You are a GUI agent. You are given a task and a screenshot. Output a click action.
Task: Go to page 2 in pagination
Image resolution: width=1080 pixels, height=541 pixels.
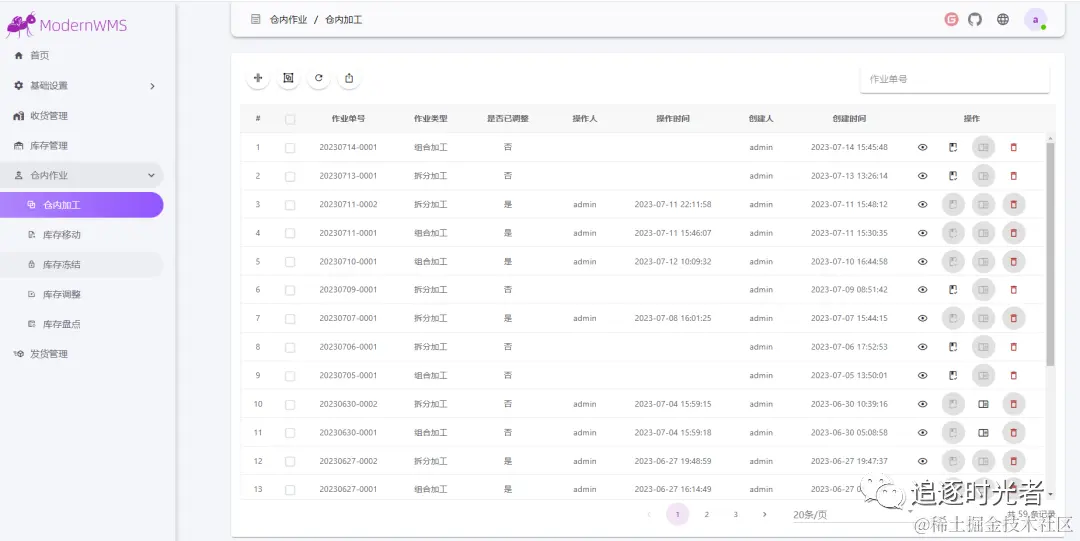(x=707, y=514)
